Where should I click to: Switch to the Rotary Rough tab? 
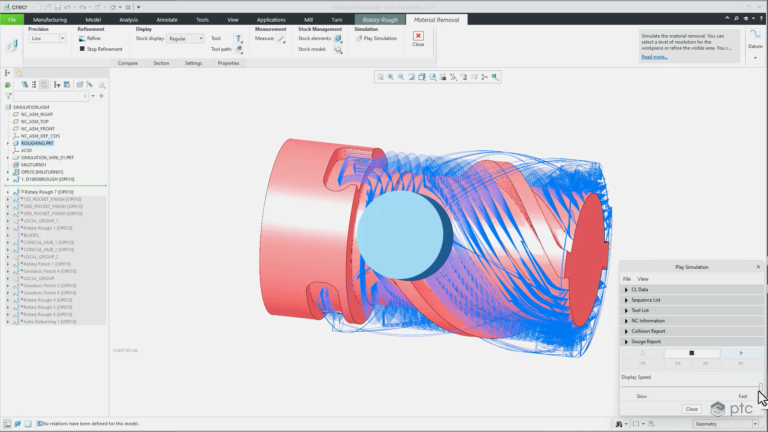380,20
